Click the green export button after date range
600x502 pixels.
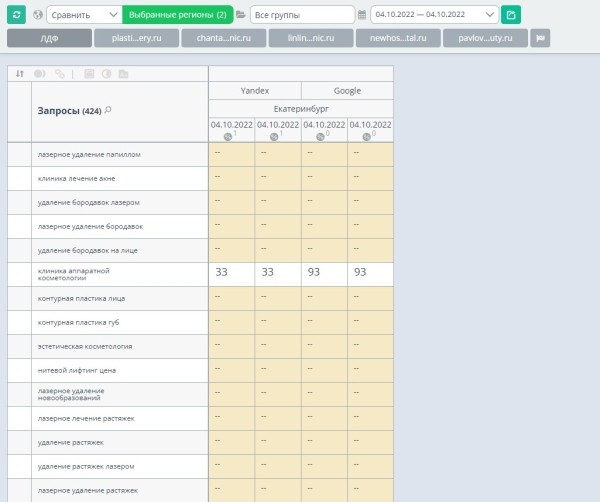tap(511, 15)
